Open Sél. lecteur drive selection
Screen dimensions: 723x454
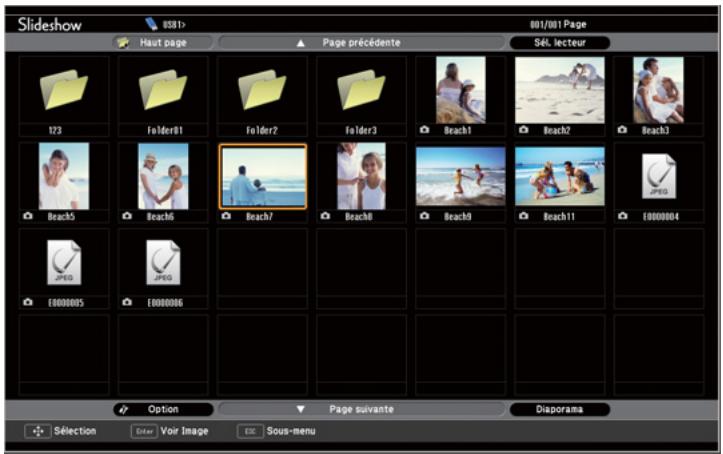click(560, 42)
